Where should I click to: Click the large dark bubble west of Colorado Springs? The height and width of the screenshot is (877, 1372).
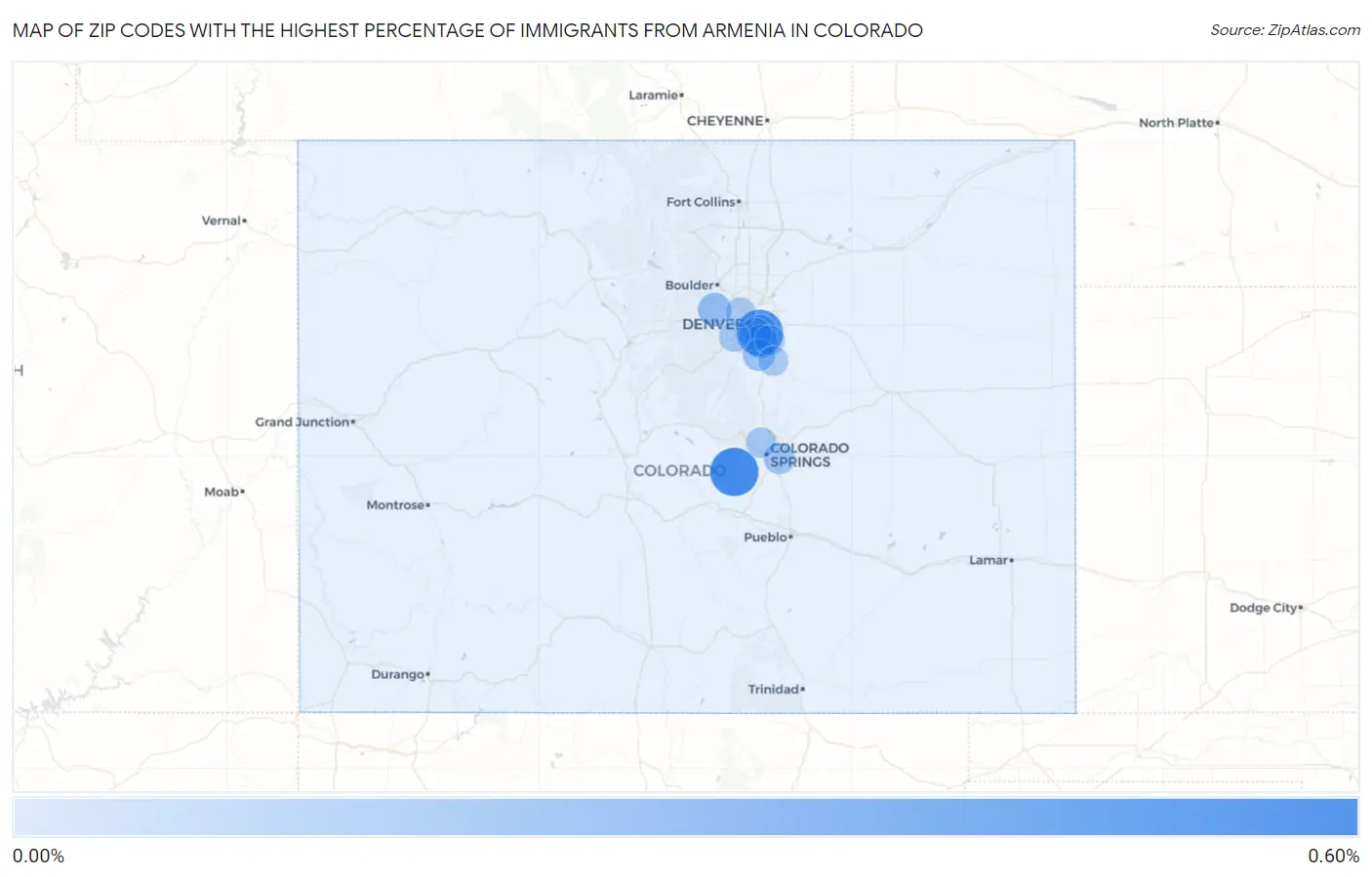(x=734, y=472)
